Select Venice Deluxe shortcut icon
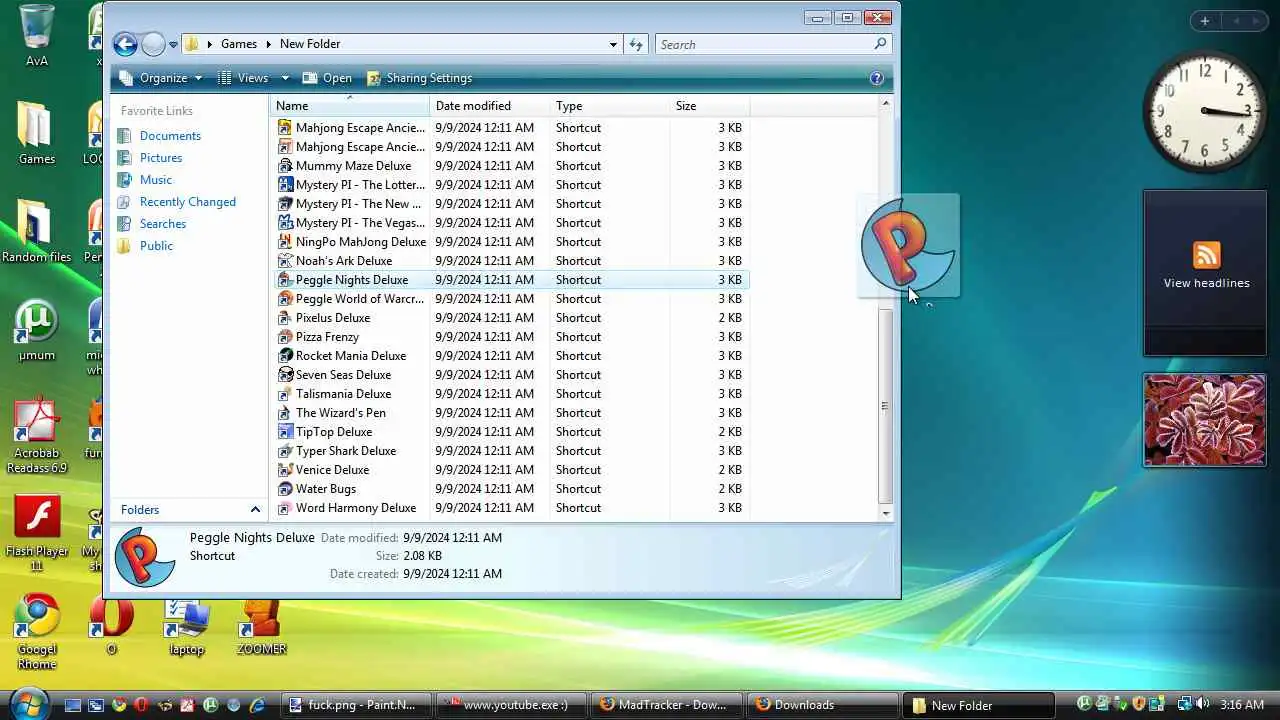This screenshot has height=720, width=1280. coord(285,470)
